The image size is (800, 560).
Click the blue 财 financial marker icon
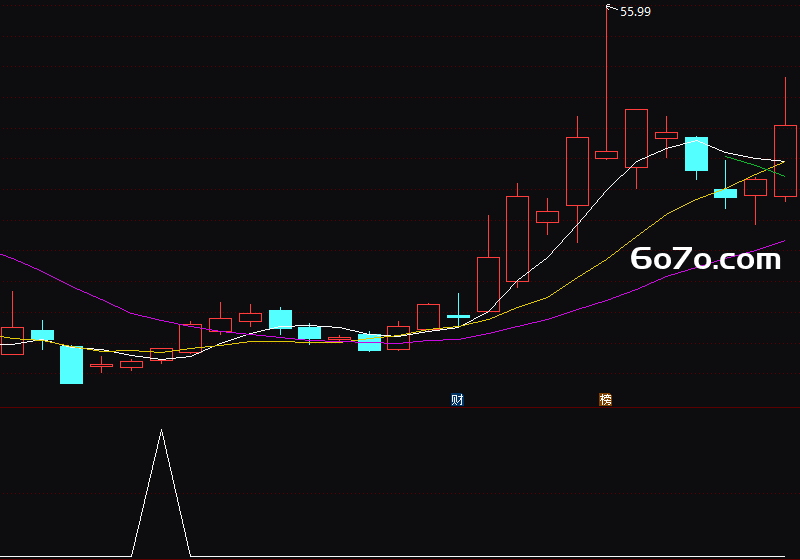click(457, 400)
